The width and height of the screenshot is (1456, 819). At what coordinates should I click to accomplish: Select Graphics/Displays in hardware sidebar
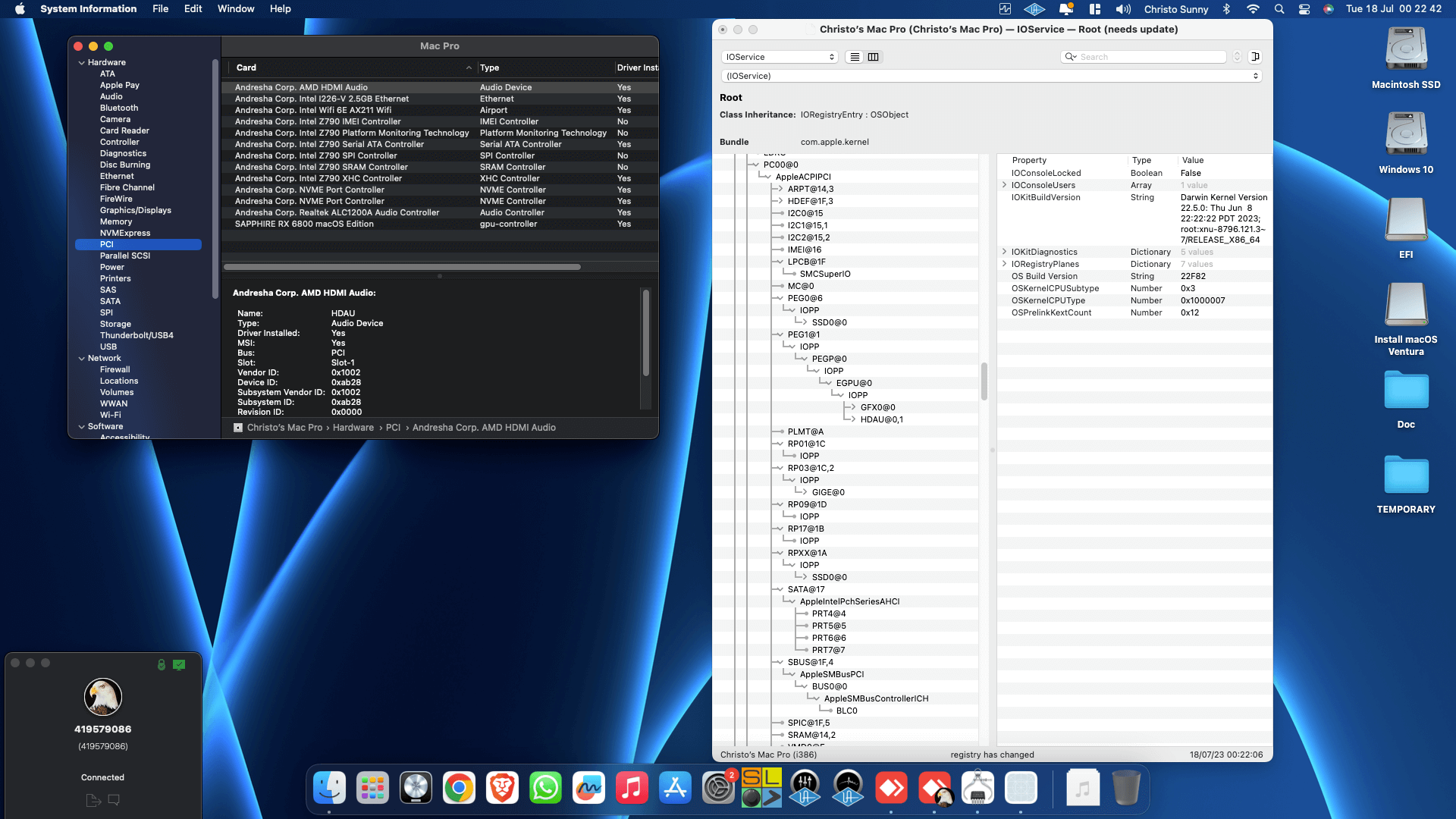tap(136, 210)
